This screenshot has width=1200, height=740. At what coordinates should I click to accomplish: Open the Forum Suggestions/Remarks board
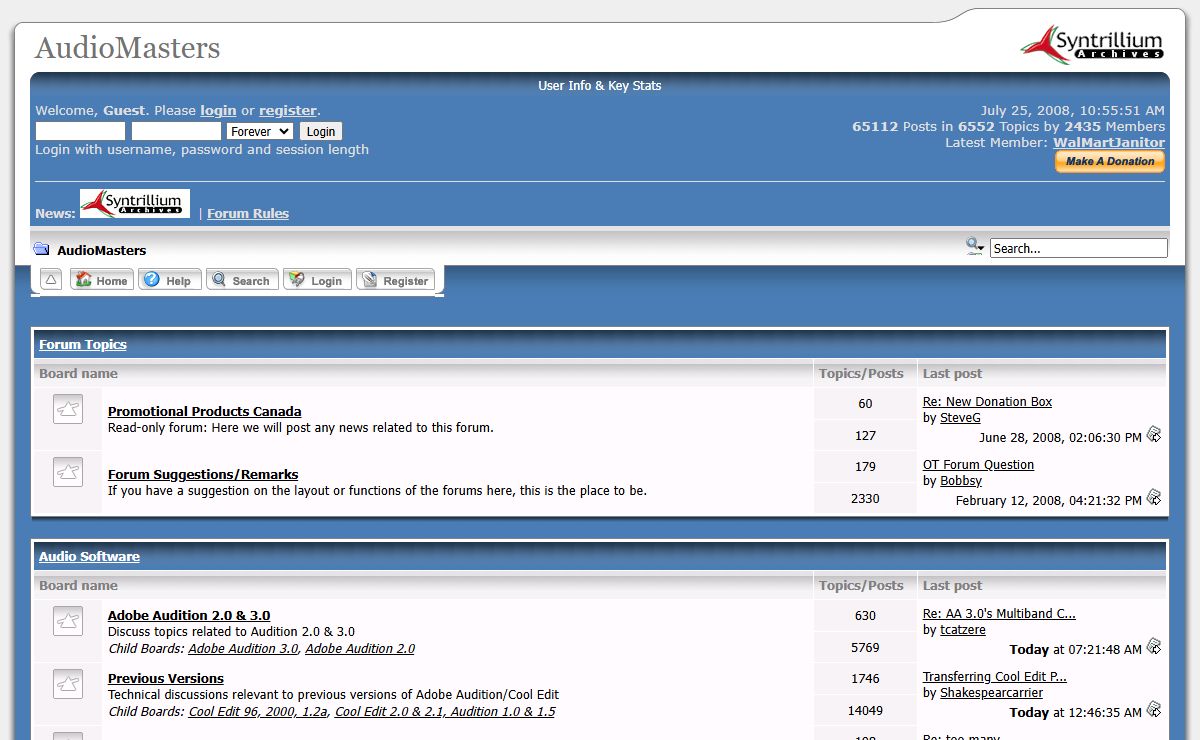point(203,474)
